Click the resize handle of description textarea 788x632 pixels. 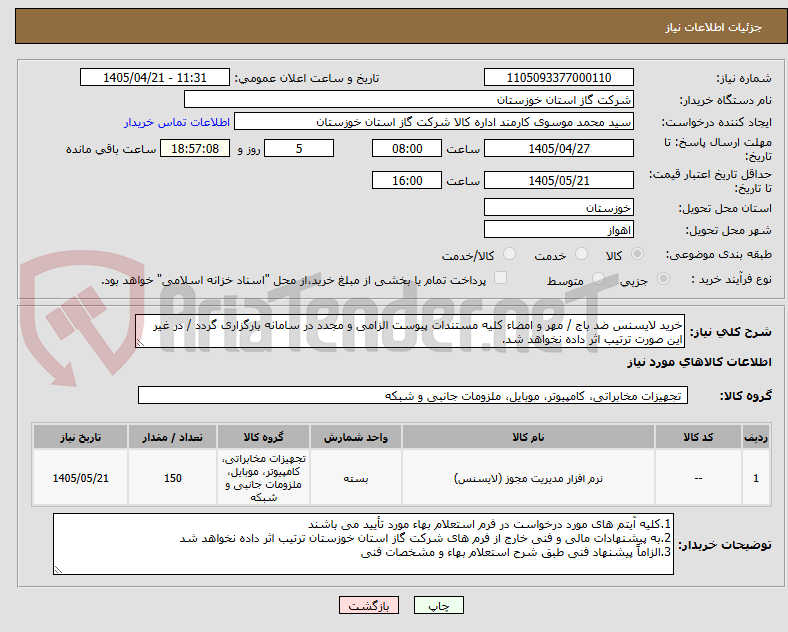140,343
